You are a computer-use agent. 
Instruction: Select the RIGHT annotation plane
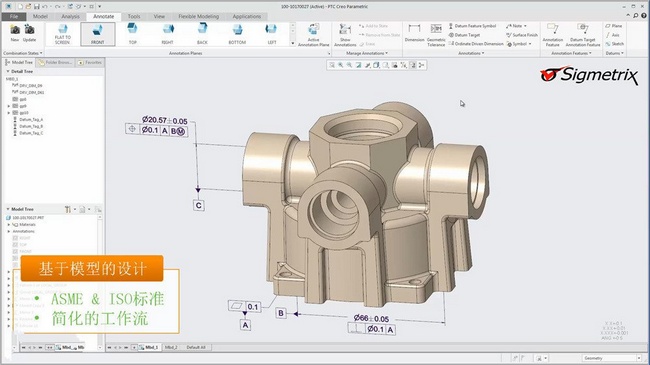(167, 34)
